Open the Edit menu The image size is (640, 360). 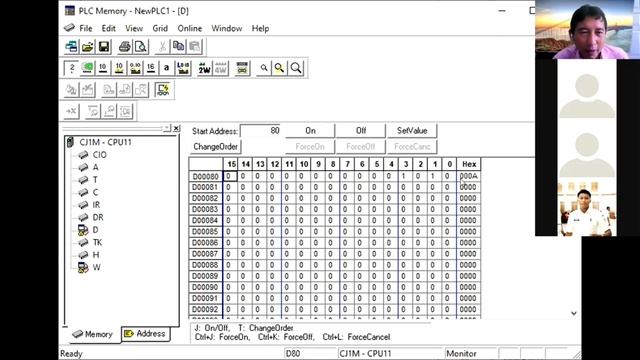[x=109, y=28]
